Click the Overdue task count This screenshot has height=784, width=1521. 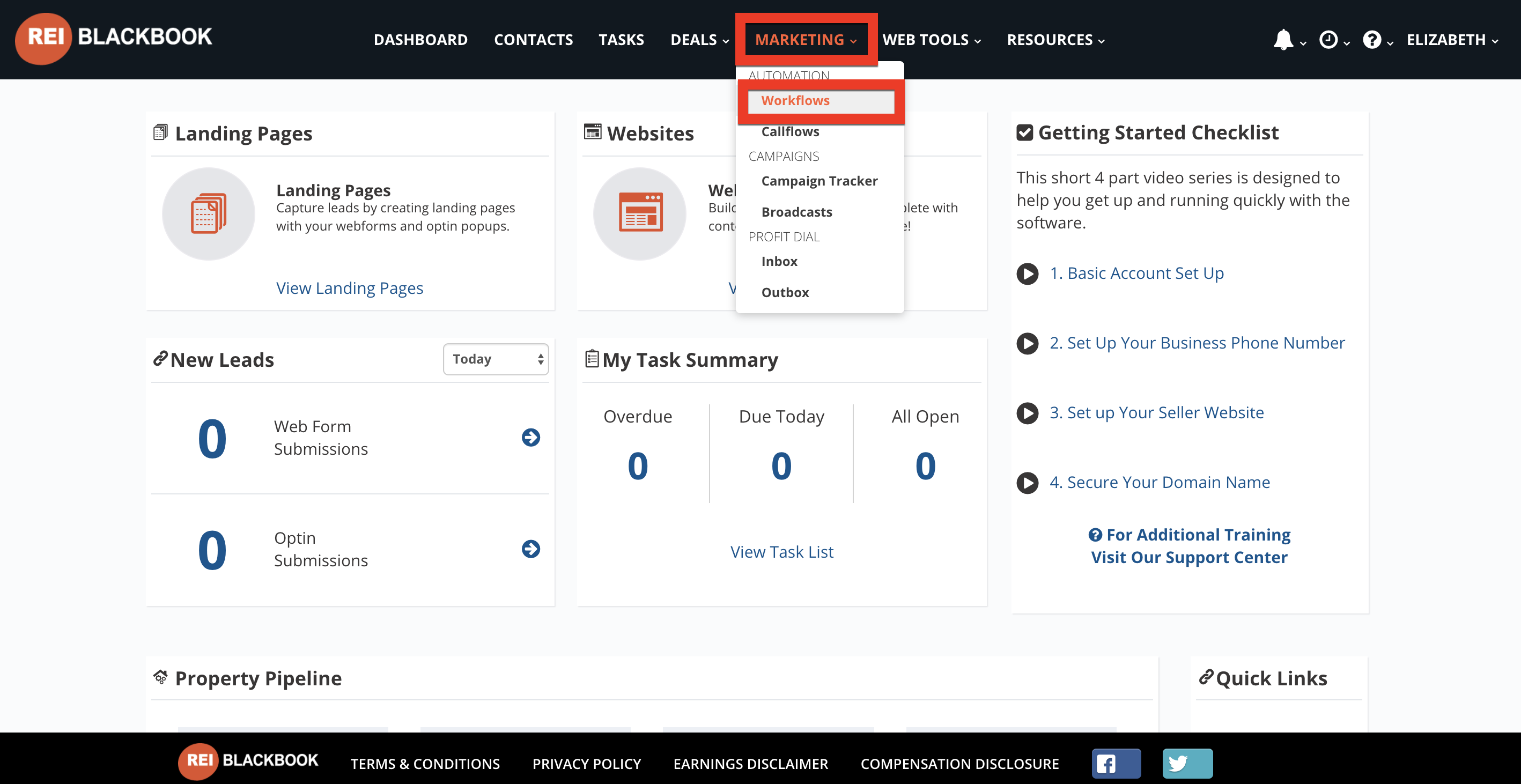(x=638, y=466)
